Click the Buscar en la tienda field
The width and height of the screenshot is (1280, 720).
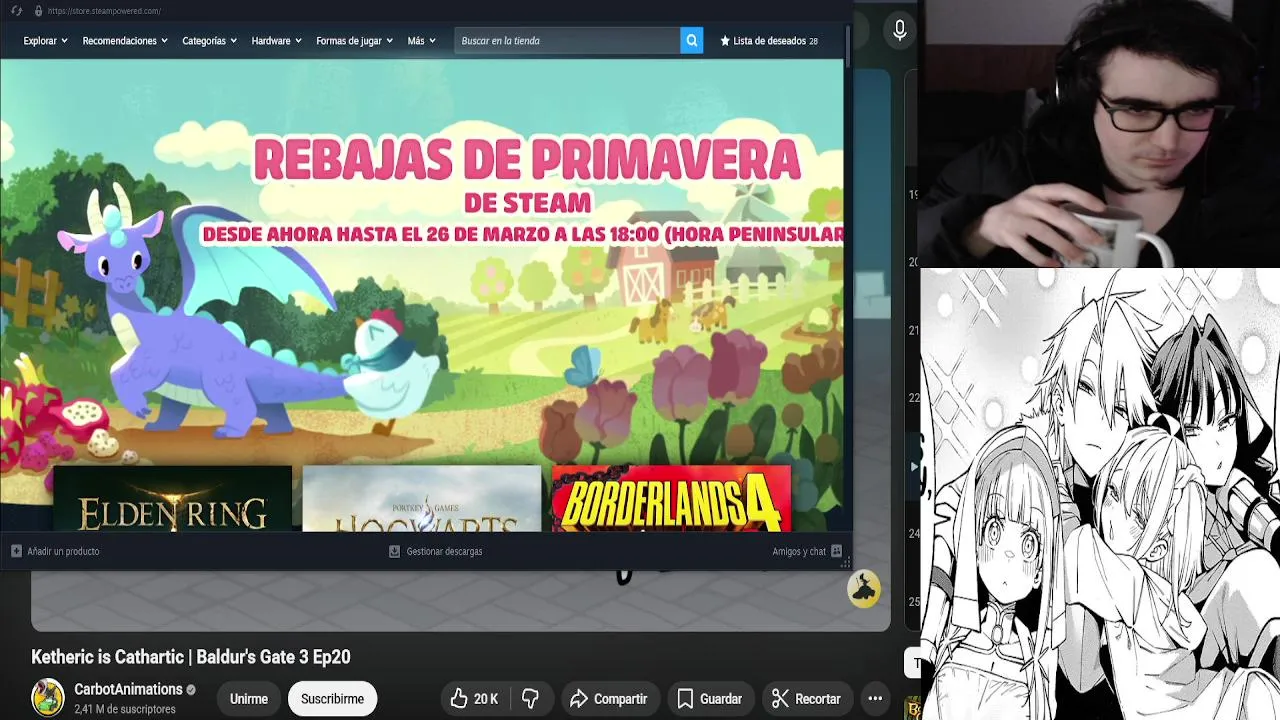[x=567, y=41]
